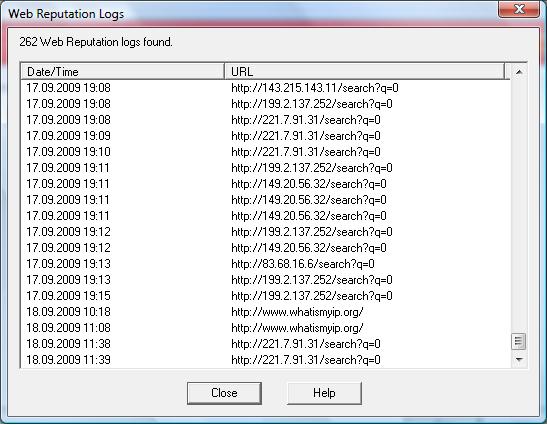The width and height of the screenshot is (547, 425).
Task: Select the 199.2.137.252 URL in the 19:12 row
Action: (312, 232)
